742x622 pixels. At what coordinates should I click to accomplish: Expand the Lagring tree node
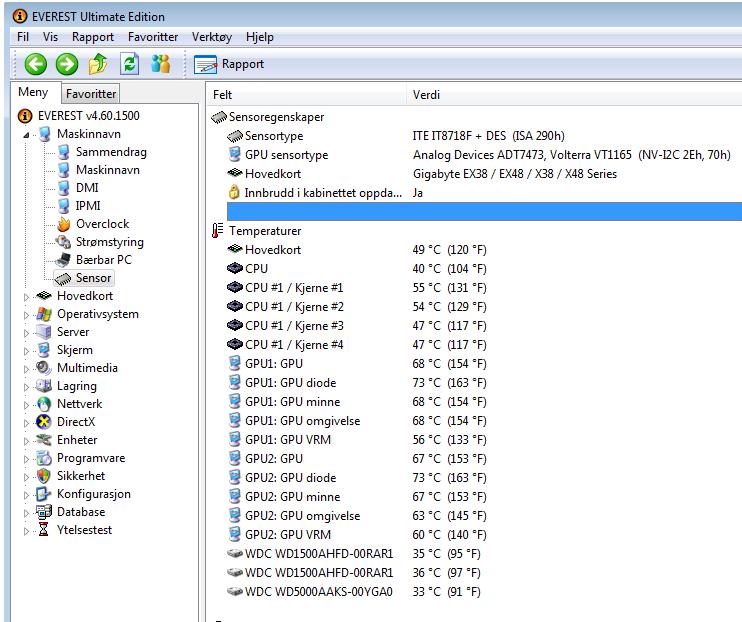point(26,387)
